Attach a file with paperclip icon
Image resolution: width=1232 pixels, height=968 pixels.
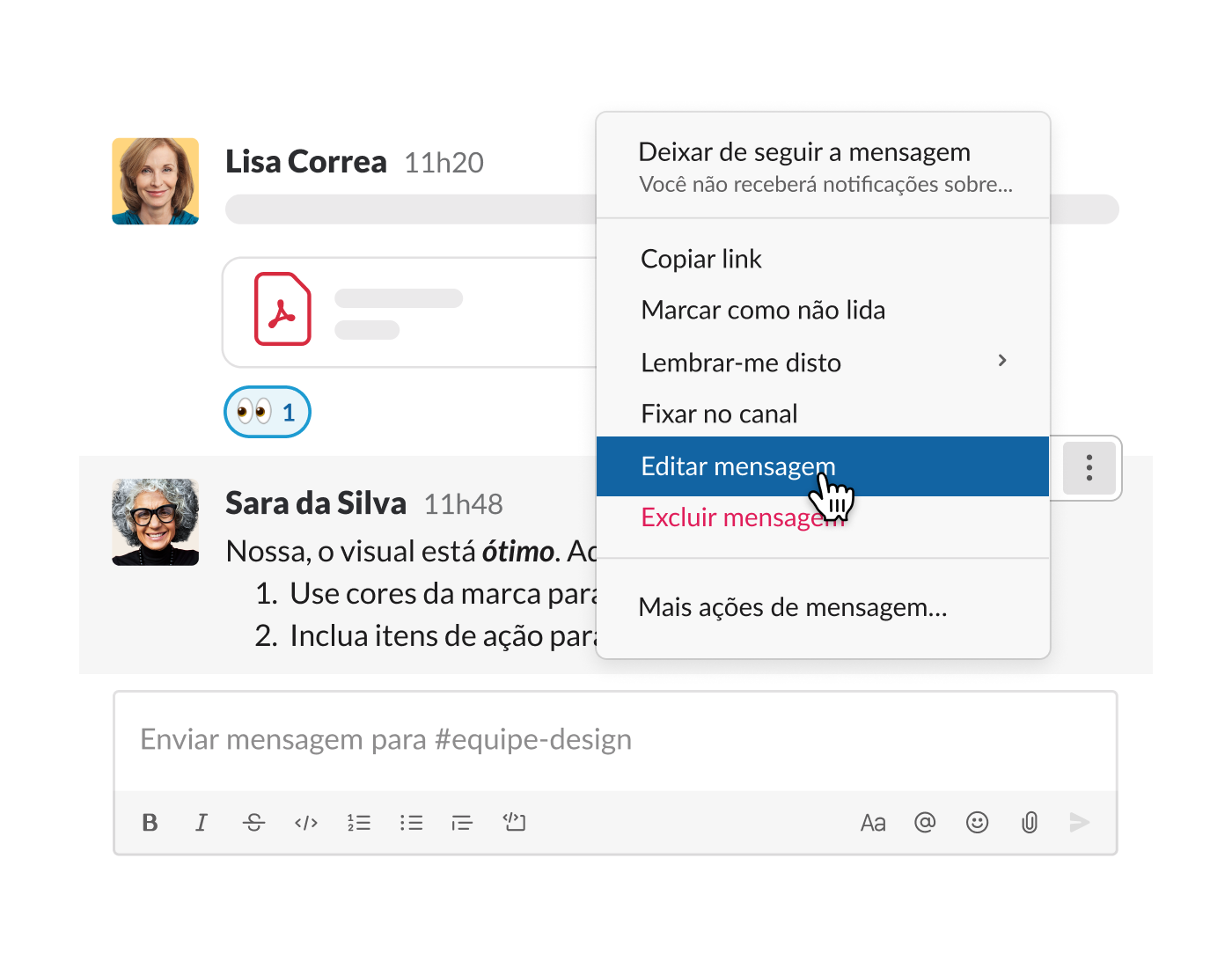coord(1029,823)
